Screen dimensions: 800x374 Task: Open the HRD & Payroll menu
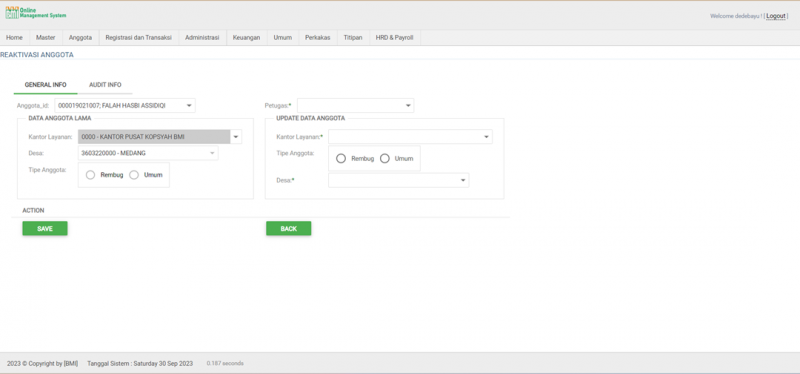[394, 38]
